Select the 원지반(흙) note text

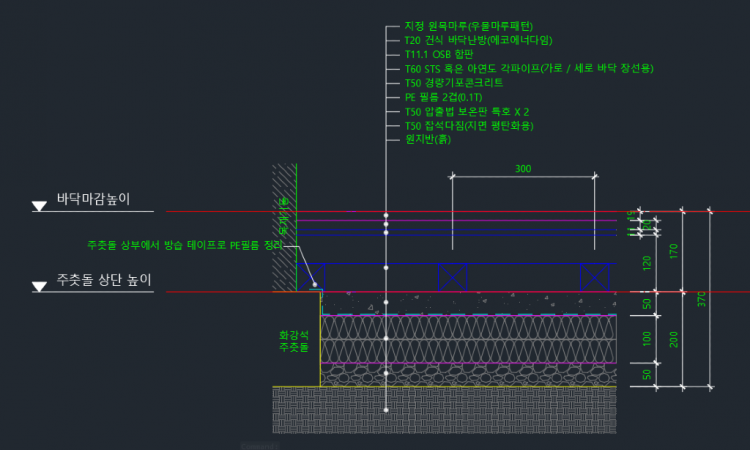[x=427, y=140]
